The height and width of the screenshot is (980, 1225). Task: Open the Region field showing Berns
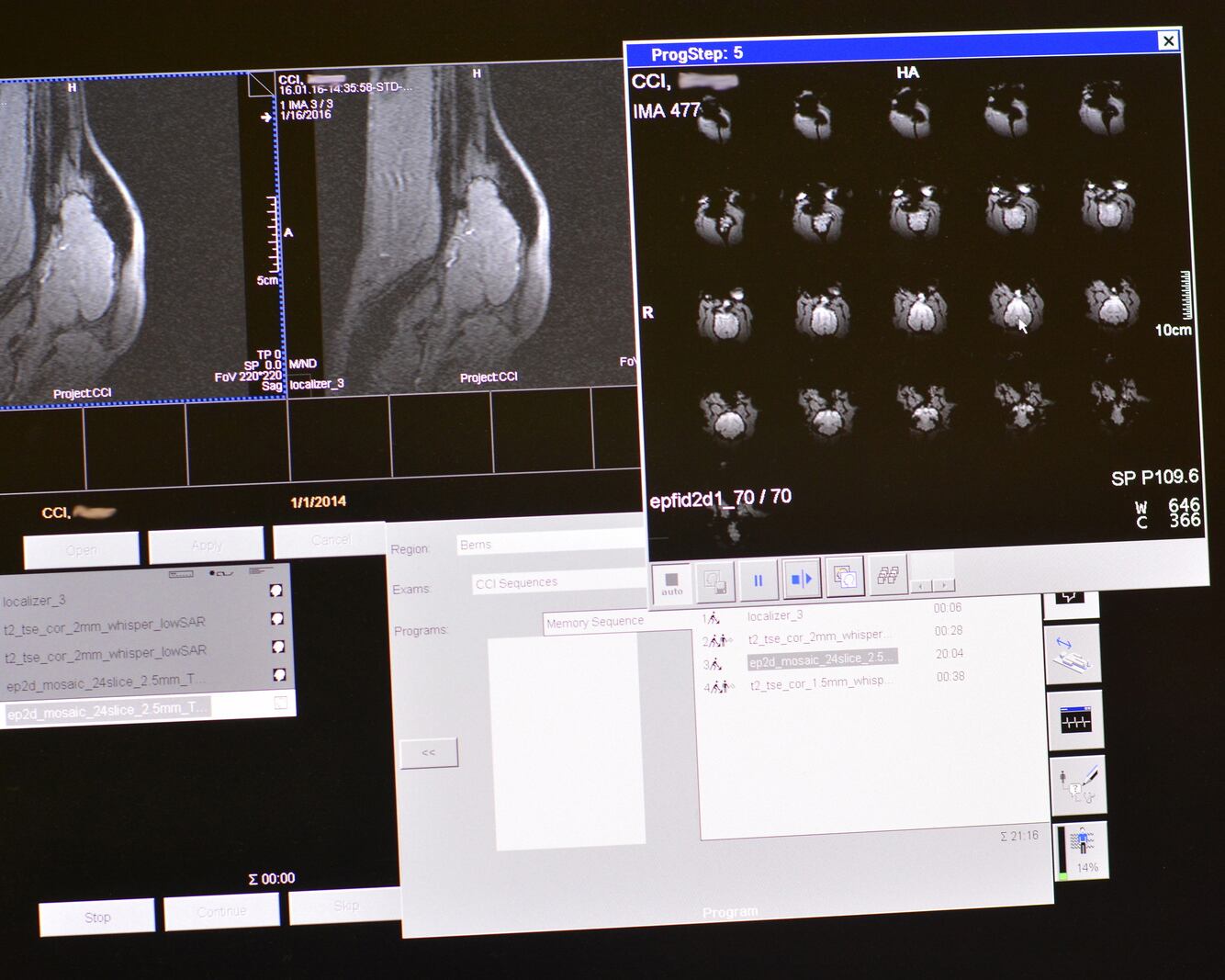[x=551, y=544]
